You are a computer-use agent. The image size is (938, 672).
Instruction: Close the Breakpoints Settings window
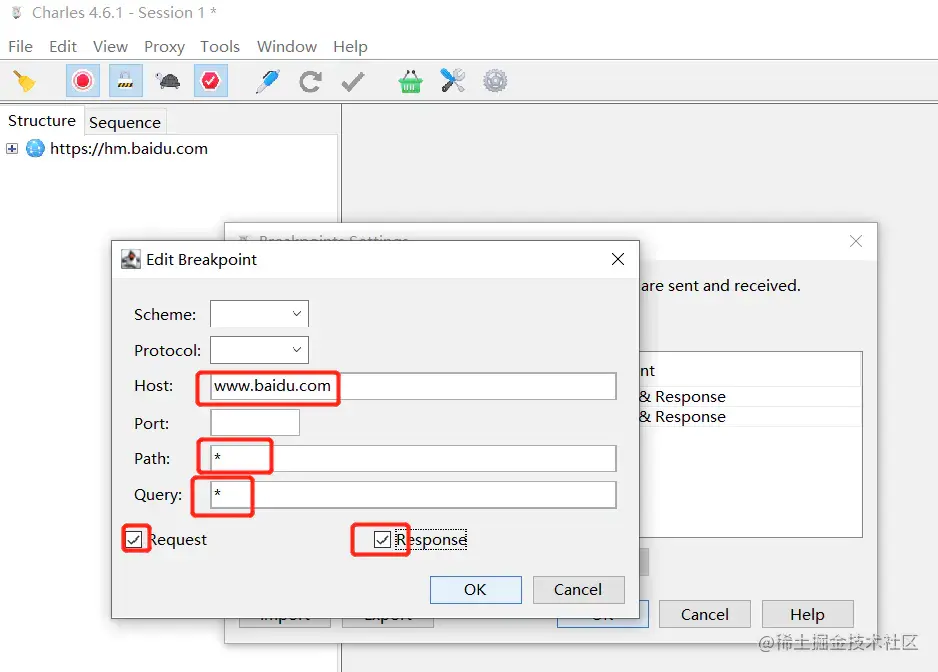(x=856, y=241)
